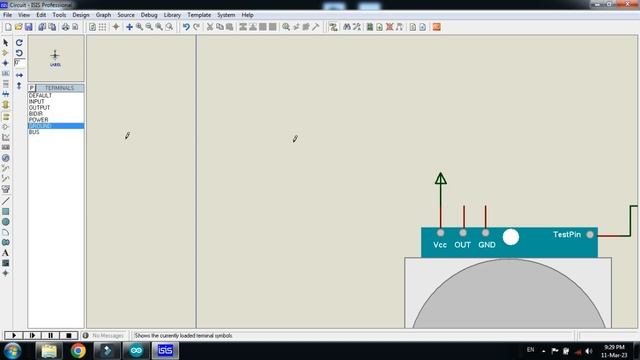Select the Graph Mode tool
Image resolution: width=640 pixels, height=360 pixels.
click(5, 138)
